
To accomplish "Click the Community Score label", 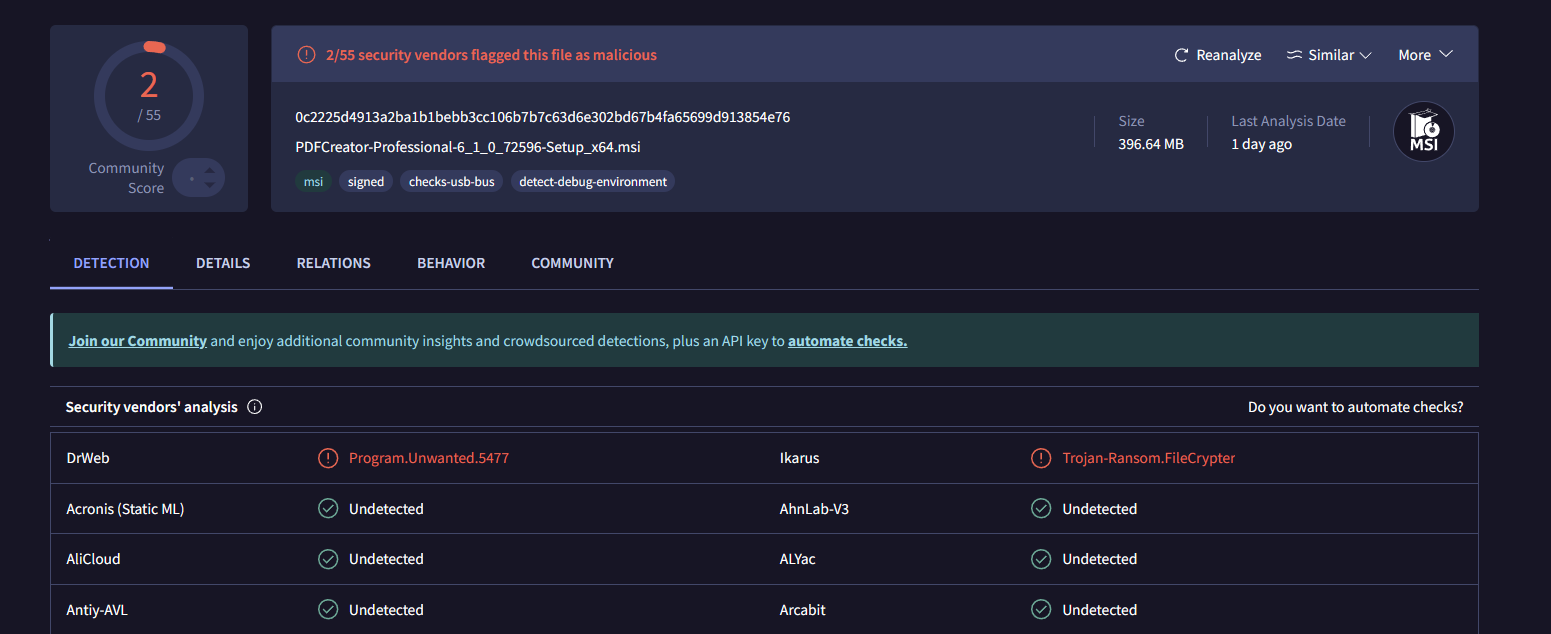I will click(x=126, y=178).
